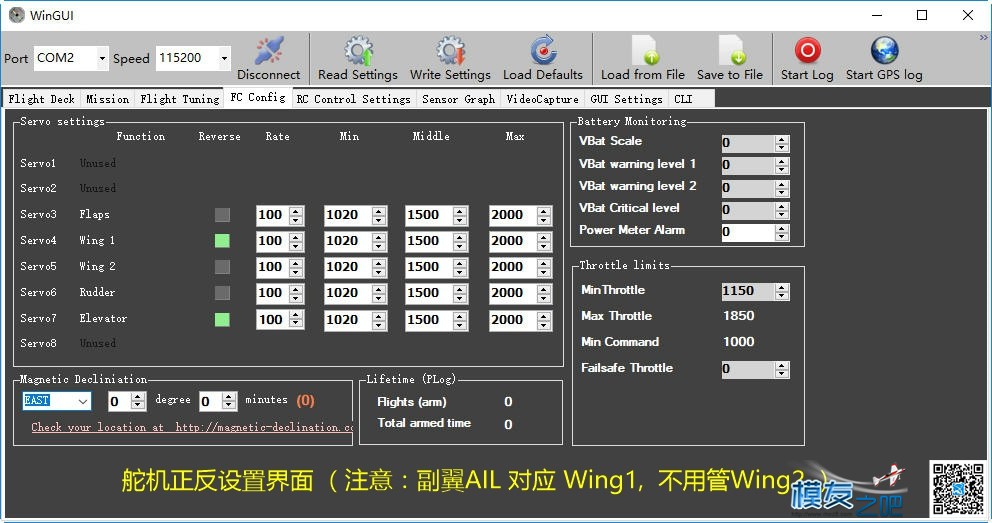The width and height of the screenshot is (992, 523).
Task: Click Servo7 Elevator Max stepper
Action: (x=544, y=319)
